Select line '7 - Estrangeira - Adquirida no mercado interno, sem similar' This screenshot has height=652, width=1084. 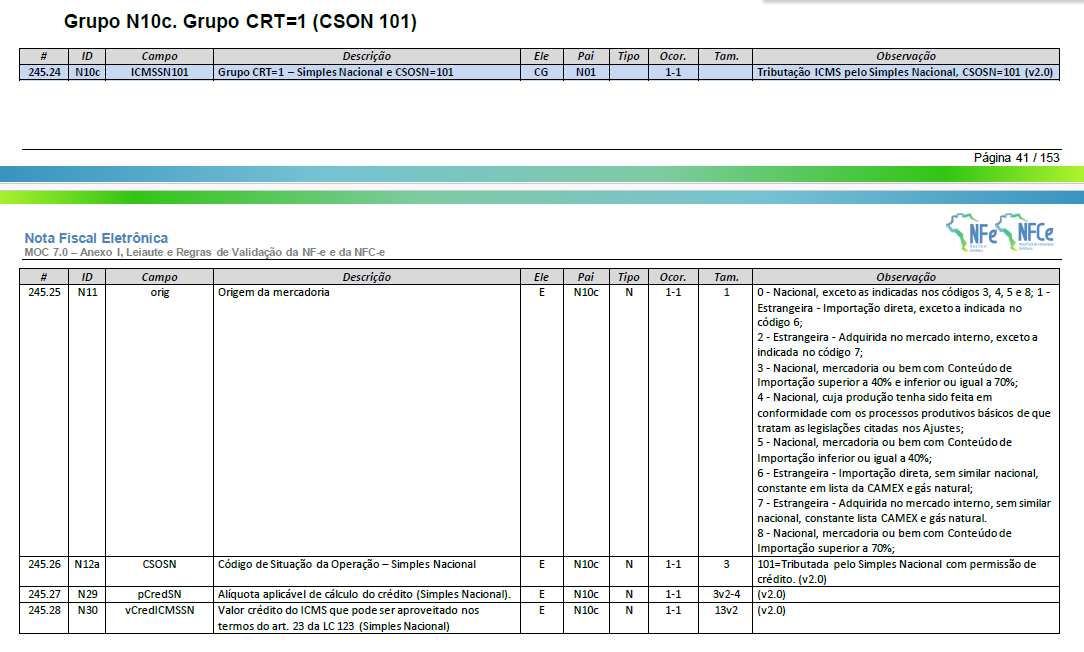tap(904, 503)
